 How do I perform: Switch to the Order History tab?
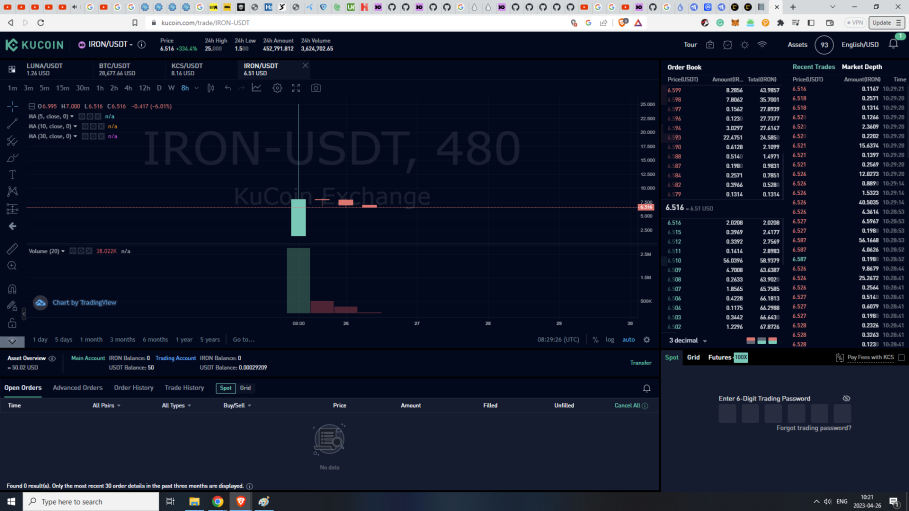coord(133,388)
